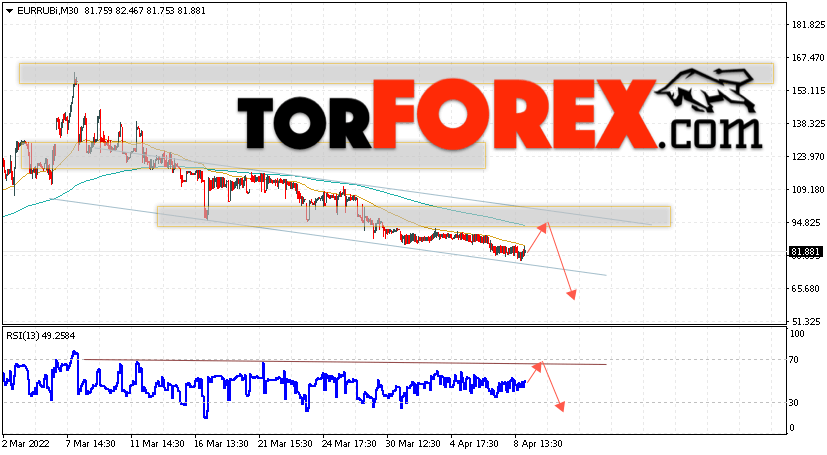
Task: Click the 11 Mar 14:30 time label
Action: tap(157, 443)
